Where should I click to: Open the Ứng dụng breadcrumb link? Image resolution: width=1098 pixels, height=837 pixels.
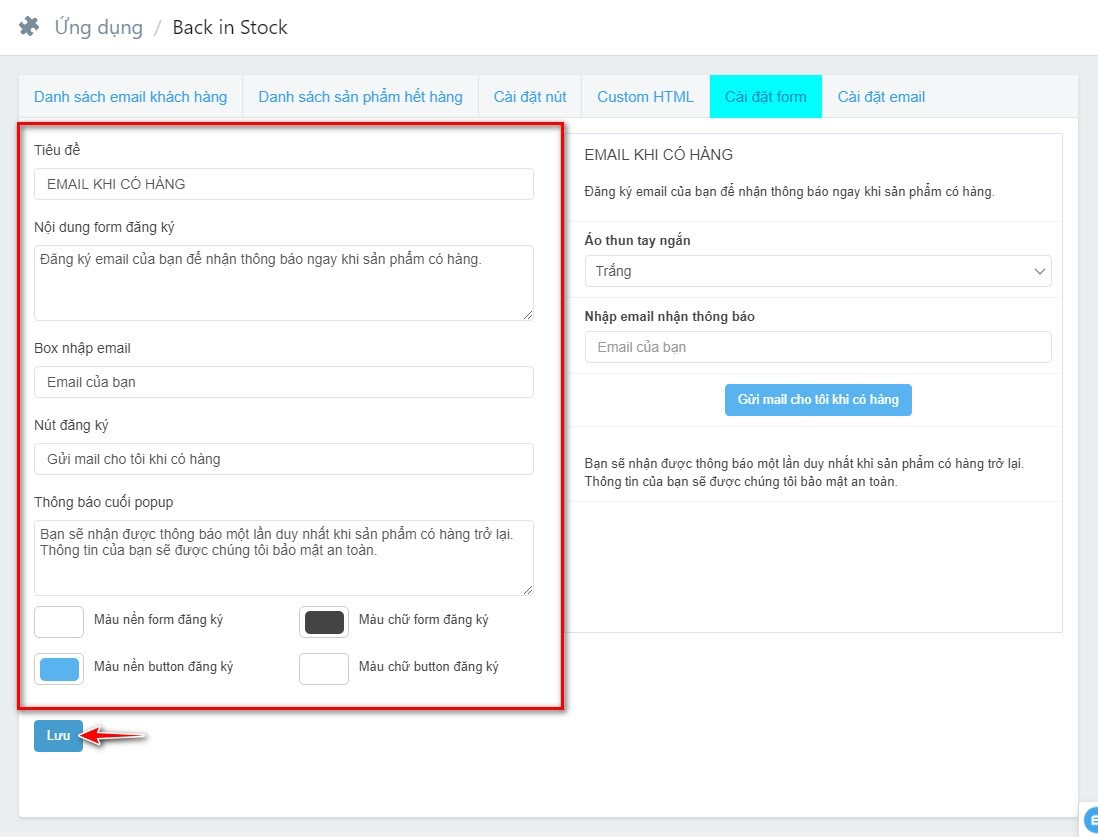coord(99,27)
